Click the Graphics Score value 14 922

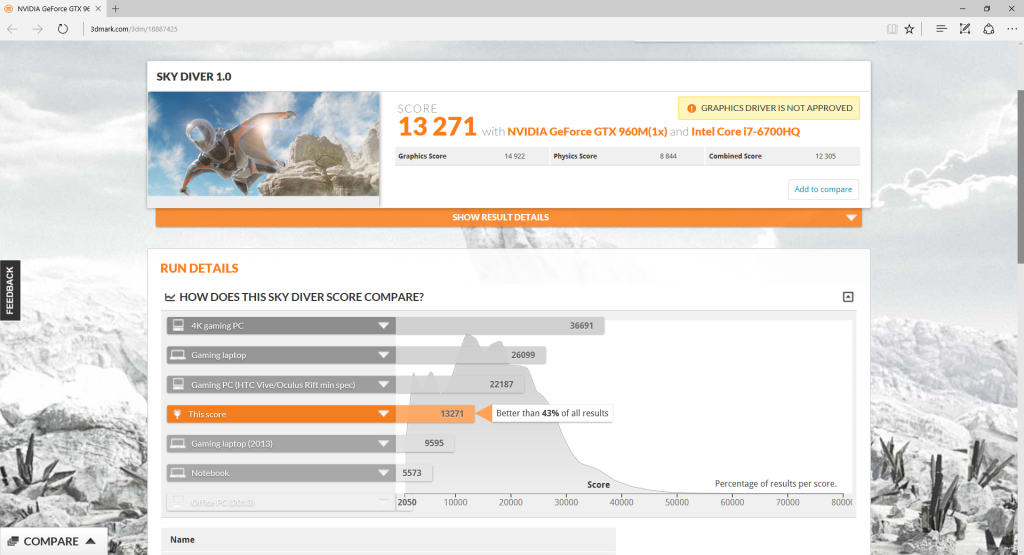(515, 156)
